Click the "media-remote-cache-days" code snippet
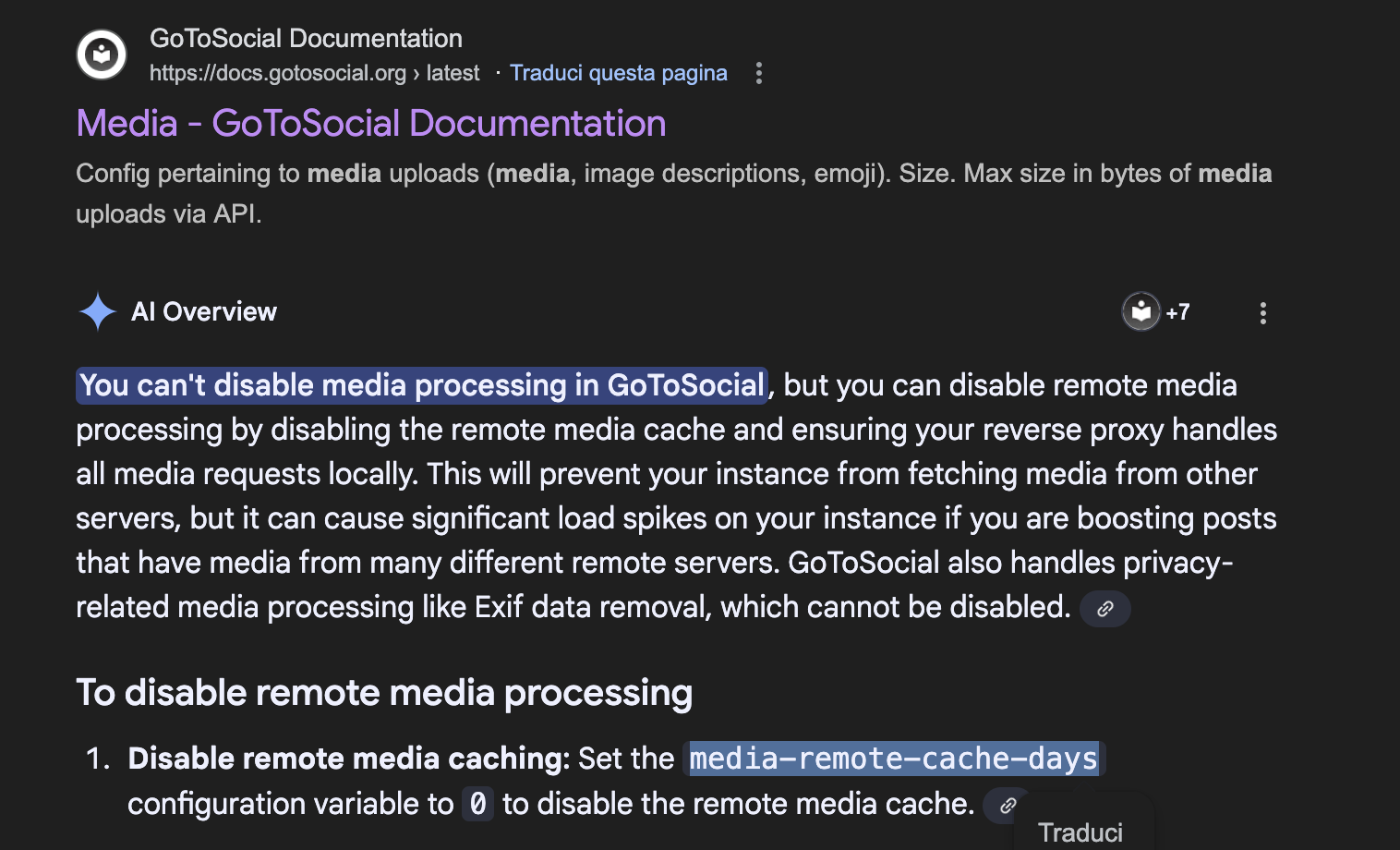 pyautogui.click(x=893, y=759)
